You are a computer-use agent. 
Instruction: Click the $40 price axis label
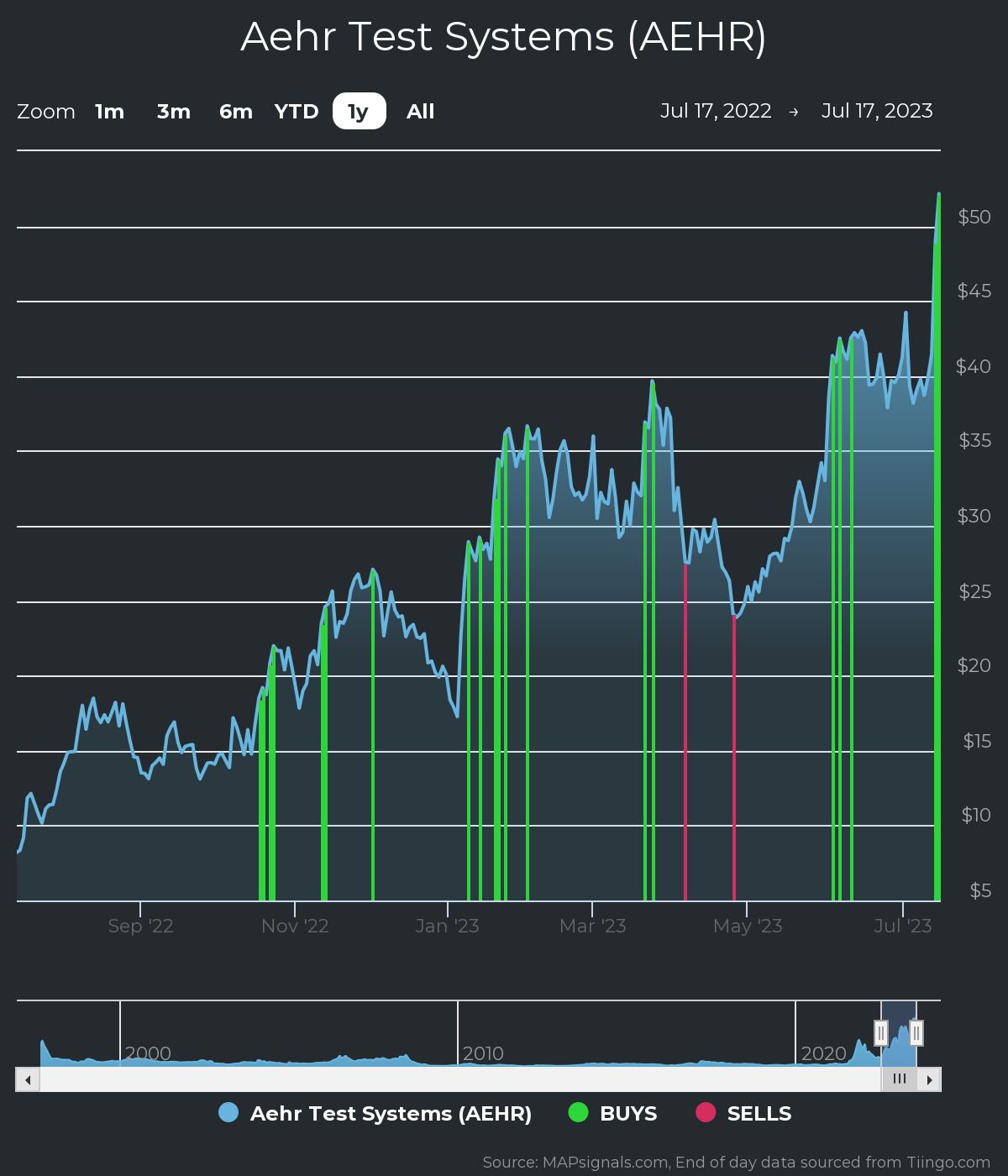click(974, 366)
